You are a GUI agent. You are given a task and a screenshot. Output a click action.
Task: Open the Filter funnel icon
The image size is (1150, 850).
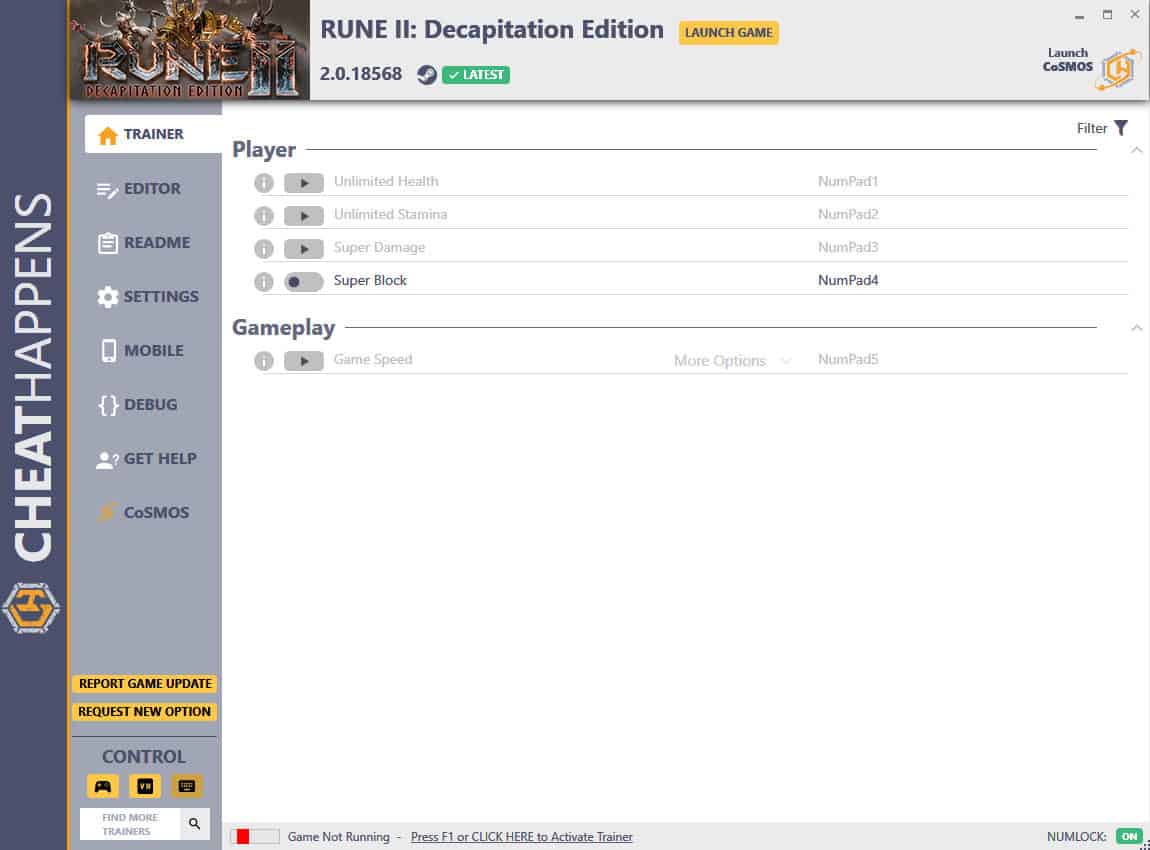click(1121, 128)
